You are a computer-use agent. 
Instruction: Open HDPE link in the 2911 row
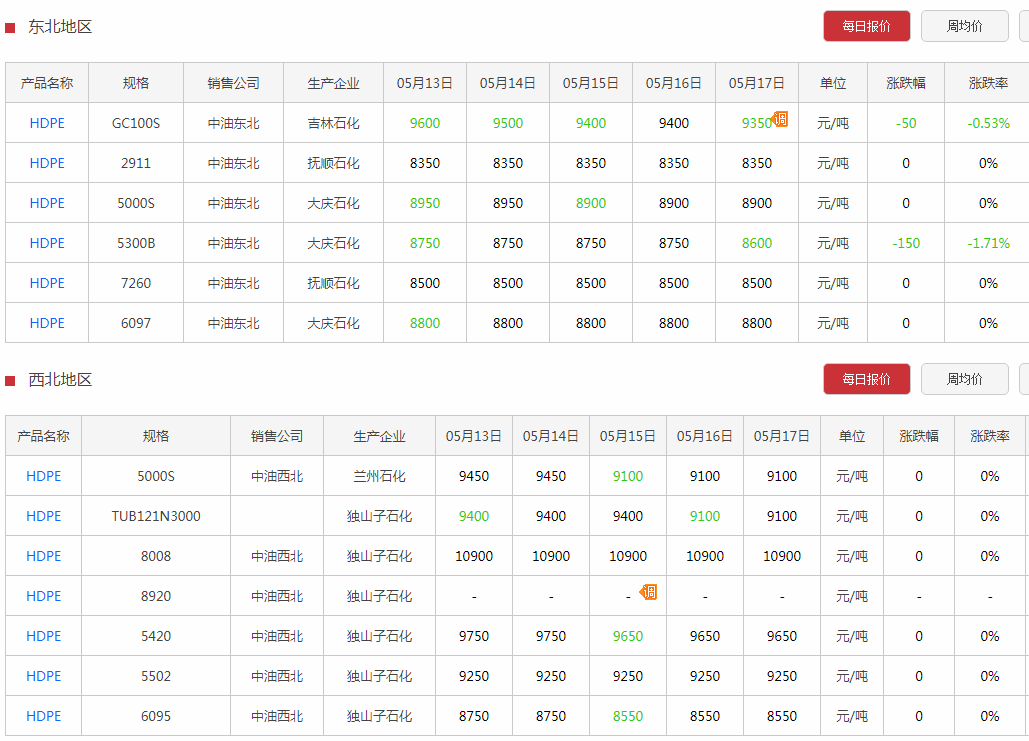click(47, 163)
